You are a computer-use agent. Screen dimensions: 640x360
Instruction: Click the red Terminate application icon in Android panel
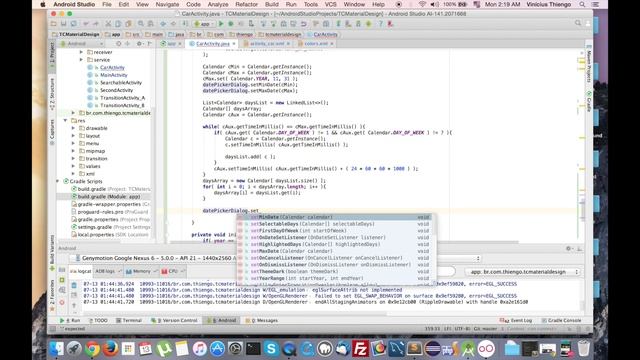62,302
